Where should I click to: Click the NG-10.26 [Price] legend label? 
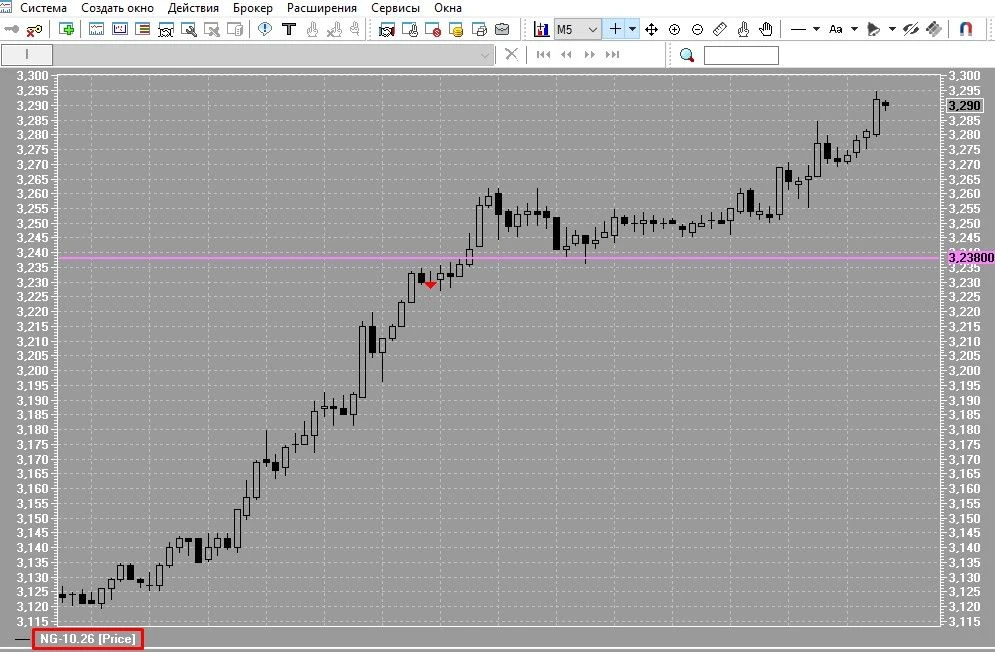click(x=88, y=639)
